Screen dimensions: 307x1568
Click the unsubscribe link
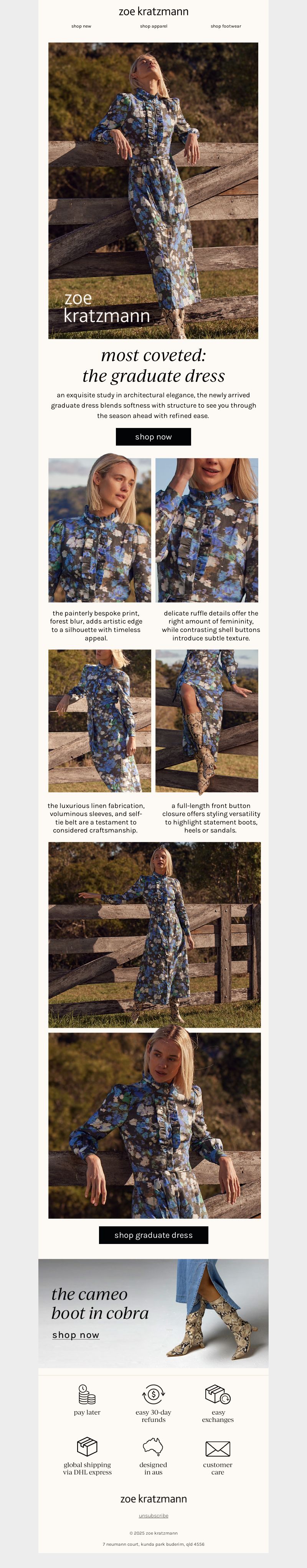[x=153, y=1515]
